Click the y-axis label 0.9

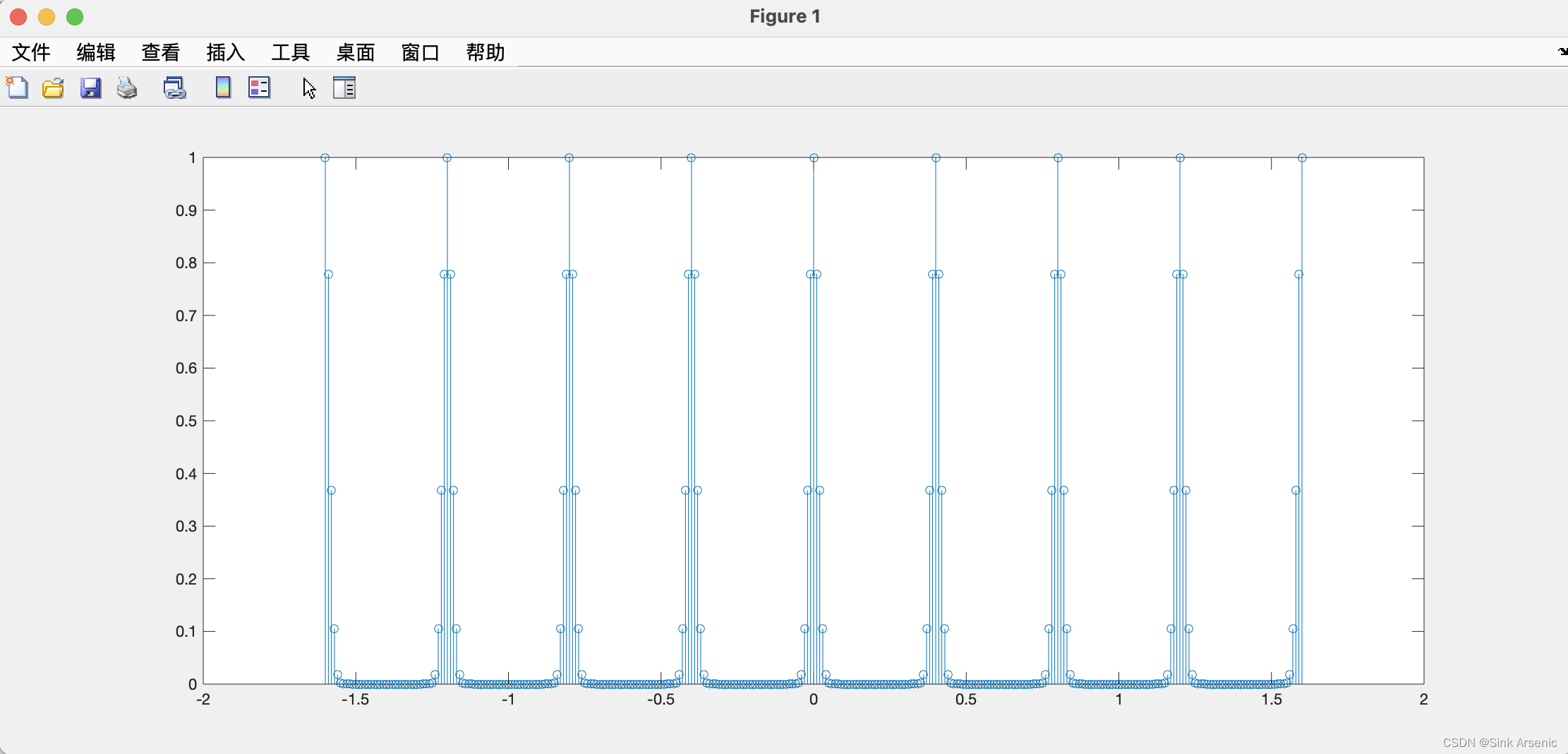pos(186,210)
